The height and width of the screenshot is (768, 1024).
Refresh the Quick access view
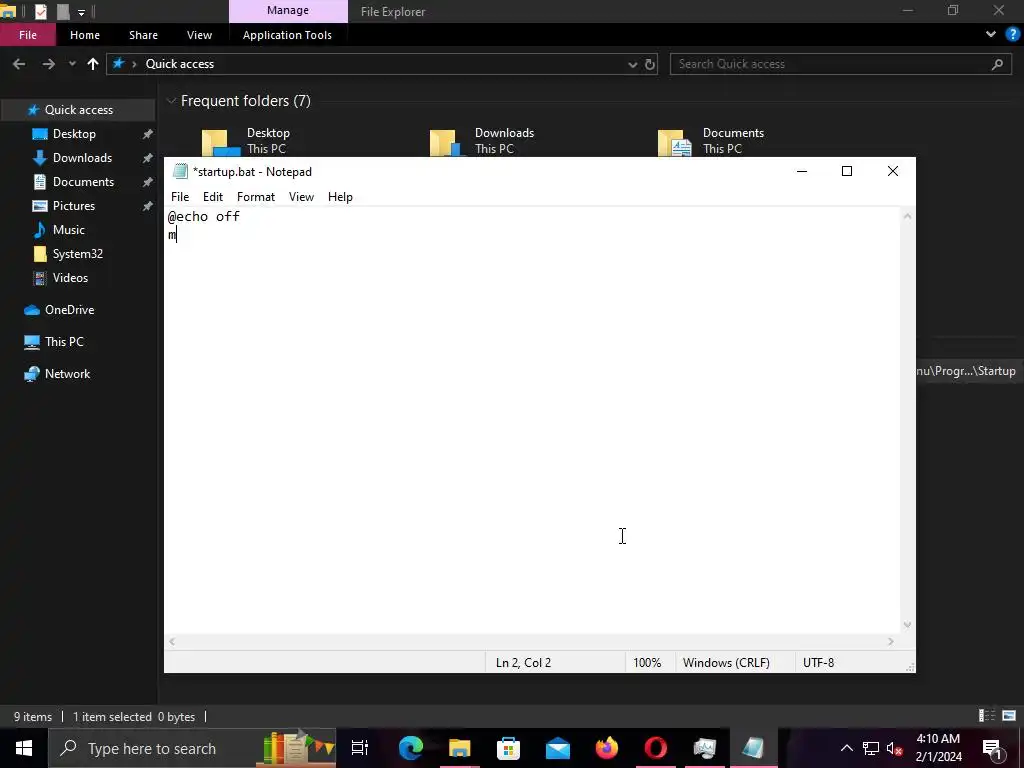(x=650, y=65)
